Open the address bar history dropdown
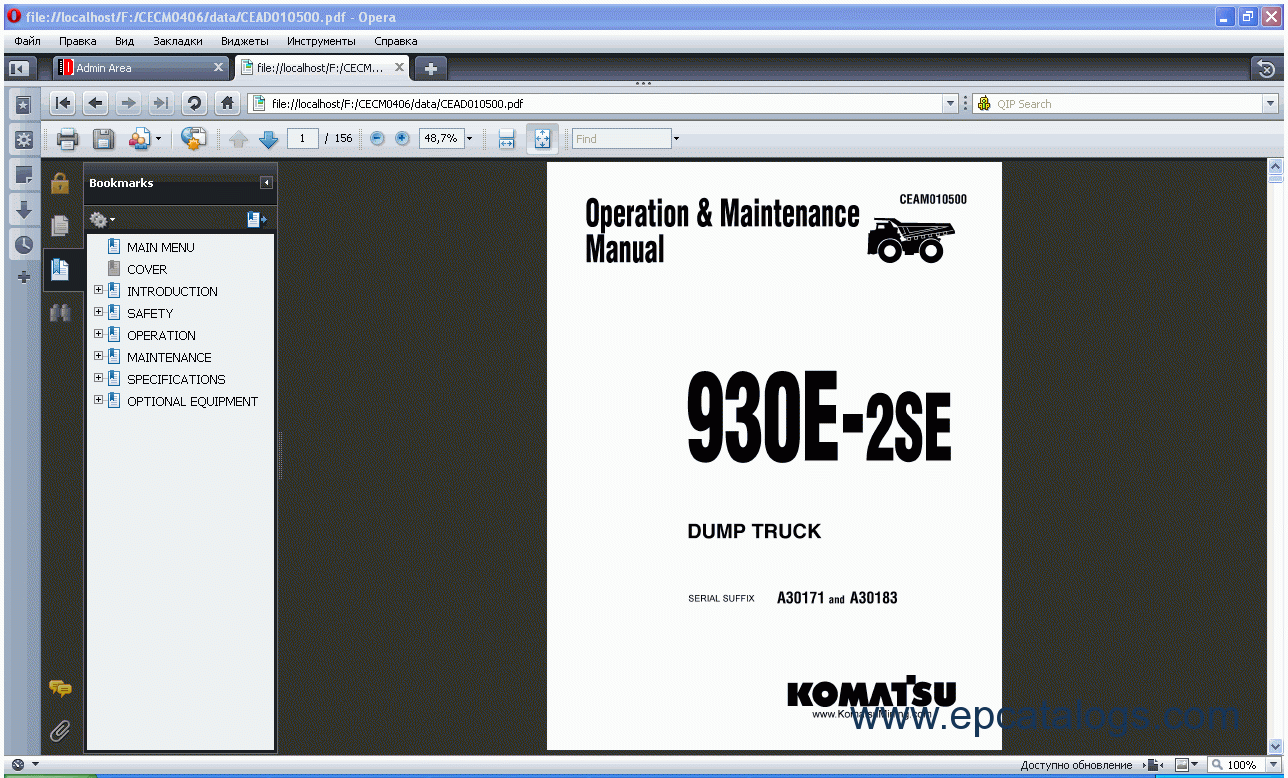Viewport: 1288px width, 778px height. tap(950, 103)
